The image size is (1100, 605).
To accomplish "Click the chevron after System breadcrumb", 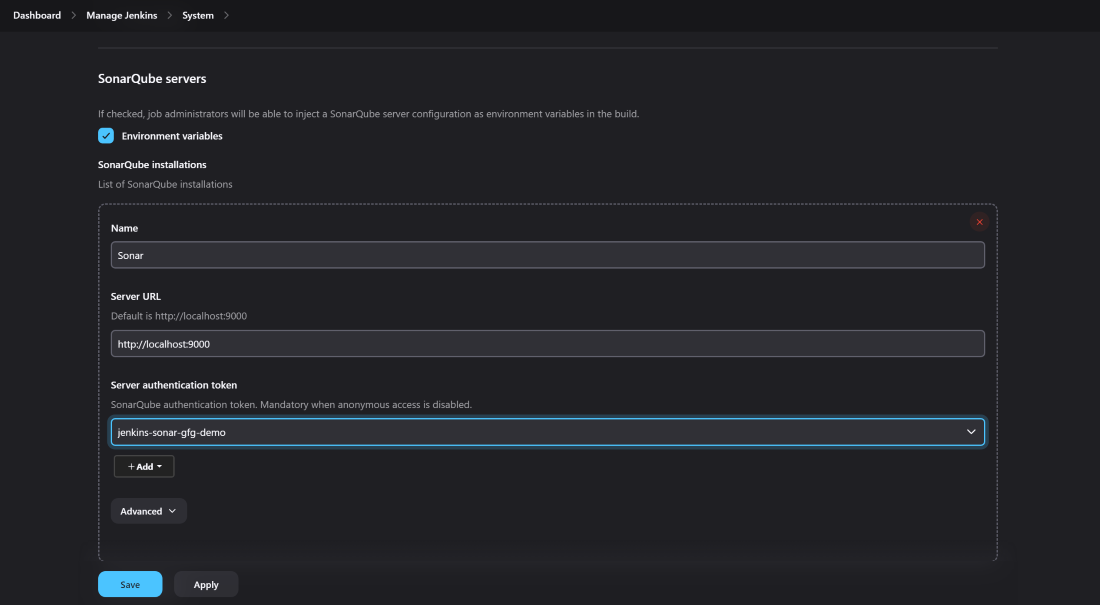I will tap(226, 15).
